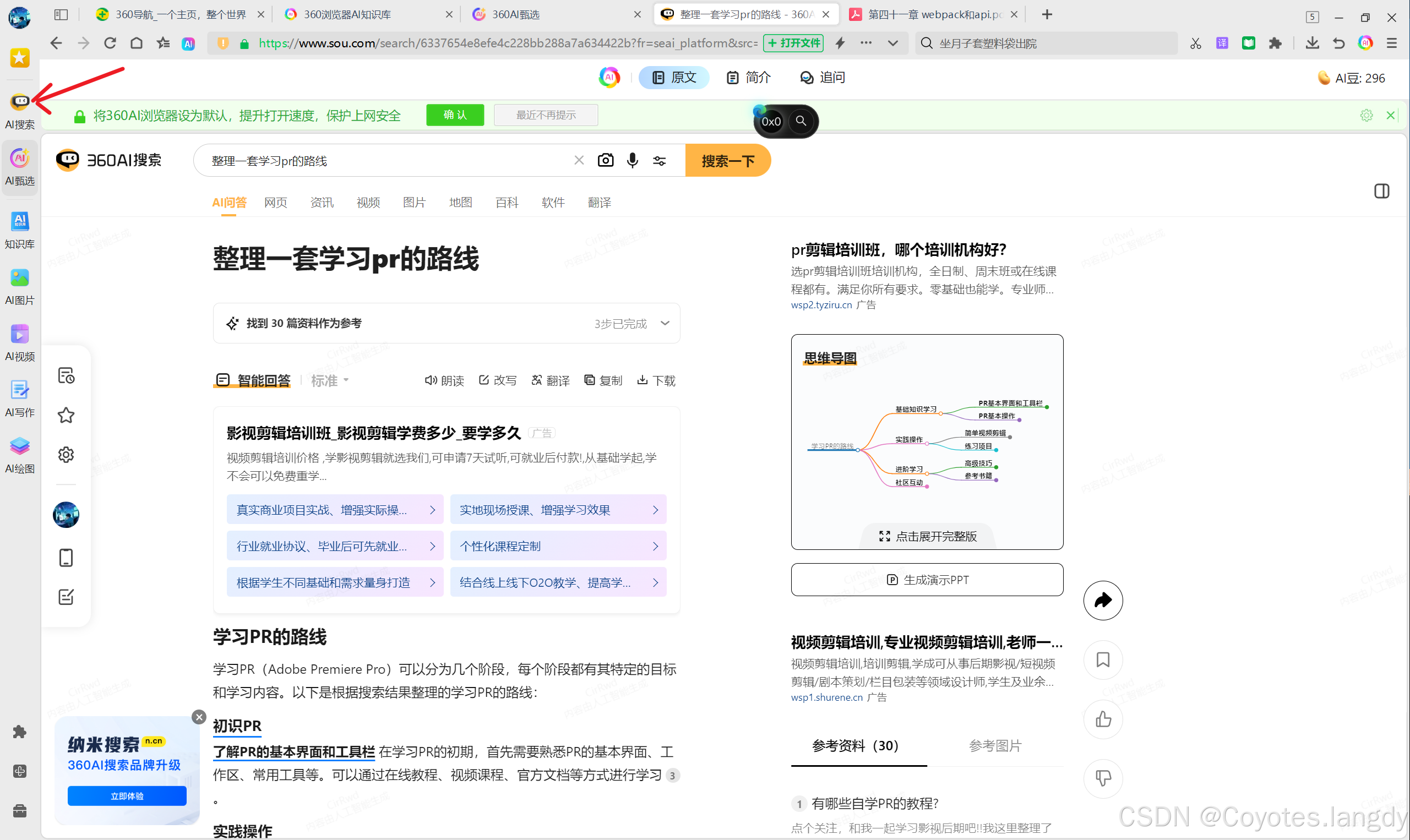Select the 参考图片 tab

click(994, 745)
